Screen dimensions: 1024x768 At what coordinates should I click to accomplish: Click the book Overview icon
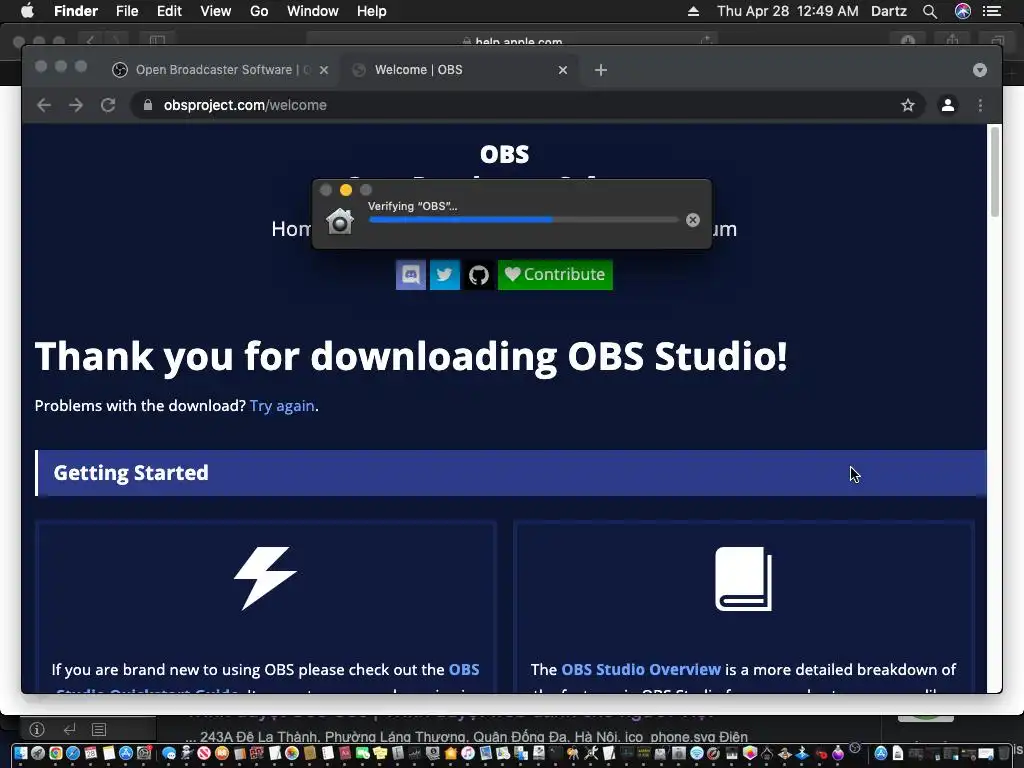click(743, 579)
